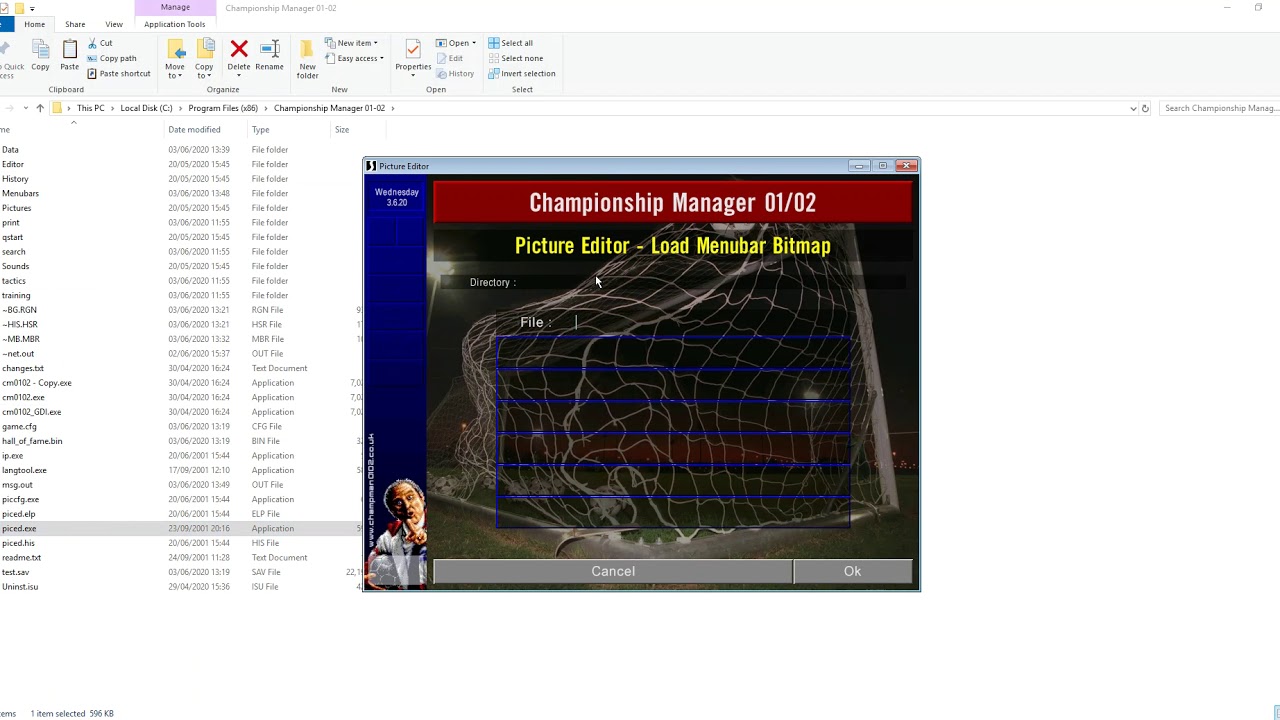Viewport: 1280px width, 720px height.
Task: Select the langtool.exe file
Action: 24,470
